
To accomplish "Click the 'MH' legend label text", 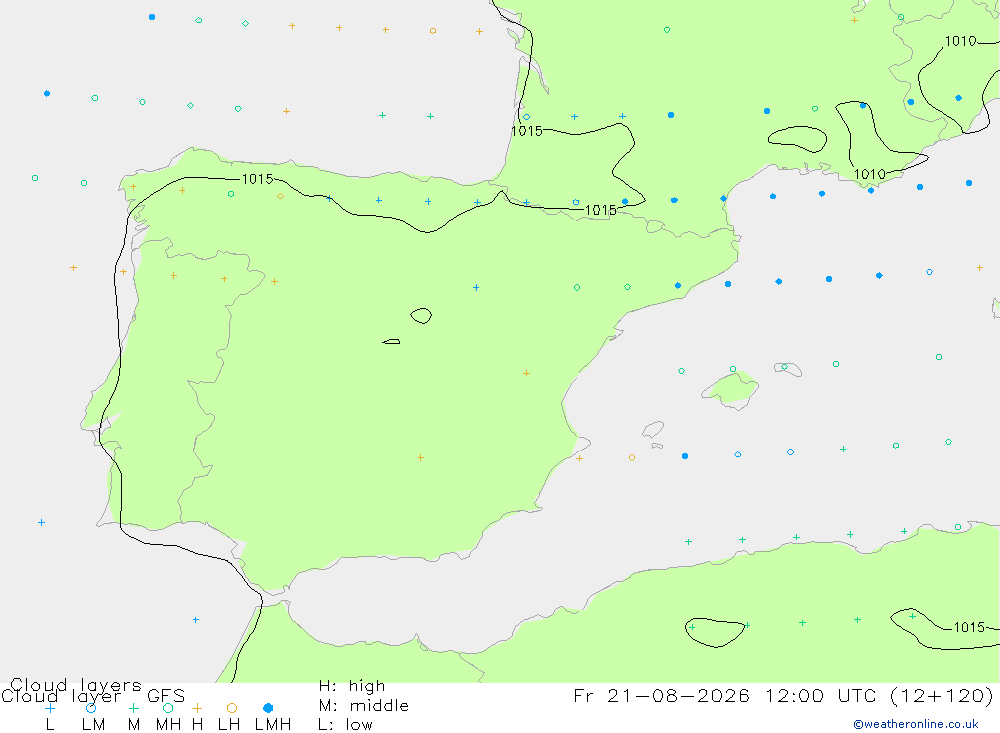I will [168, 725].
